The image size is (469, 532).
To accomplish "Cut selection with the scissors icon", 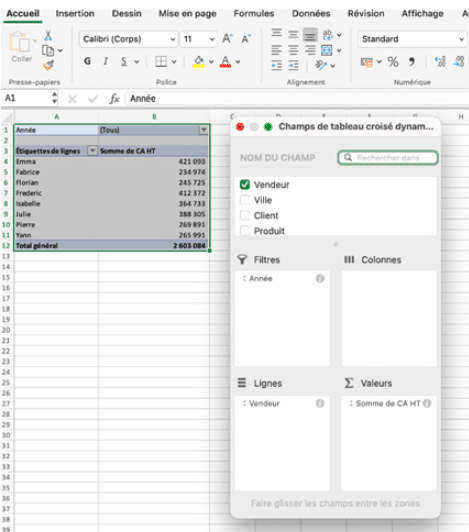I will 48,35.
